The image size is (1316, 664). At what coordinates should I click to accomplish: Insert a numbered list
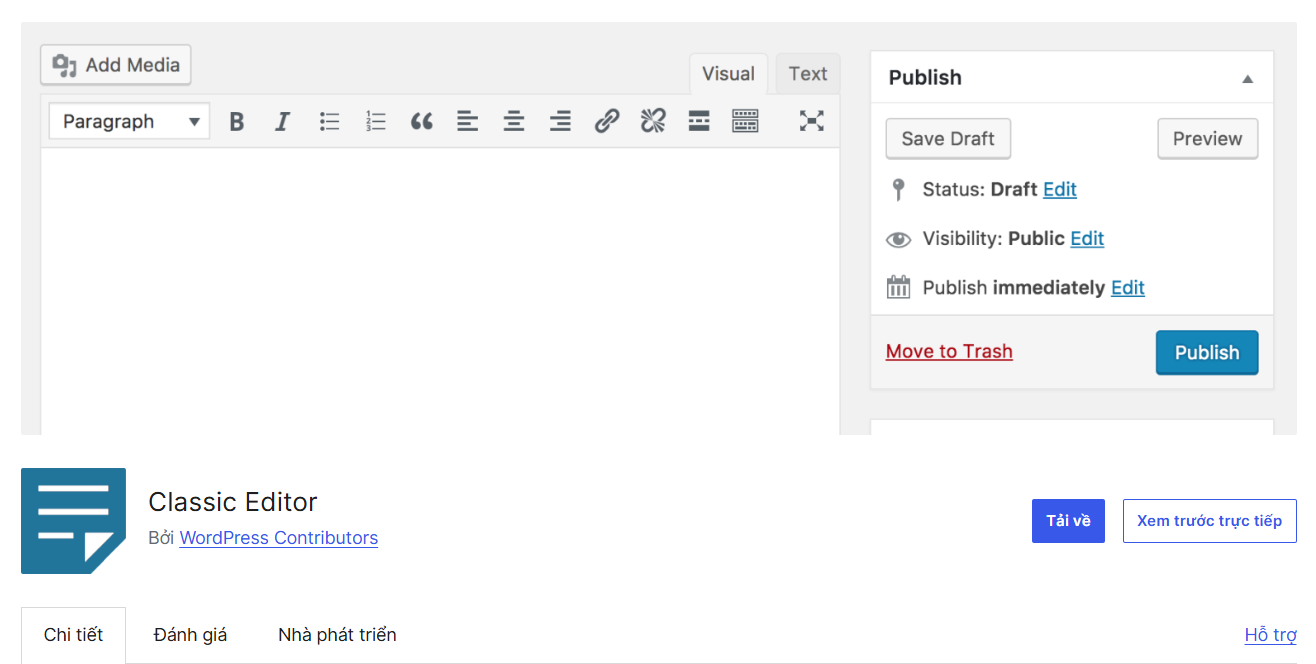[x=375, y=120]
